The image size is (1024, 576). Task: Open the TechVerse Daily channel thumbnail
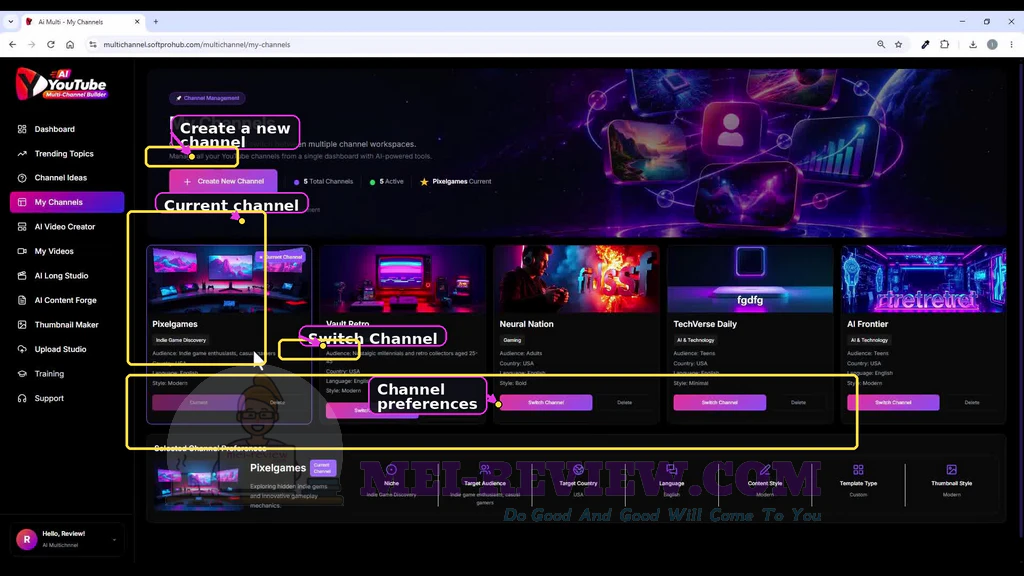pos(750,280)
